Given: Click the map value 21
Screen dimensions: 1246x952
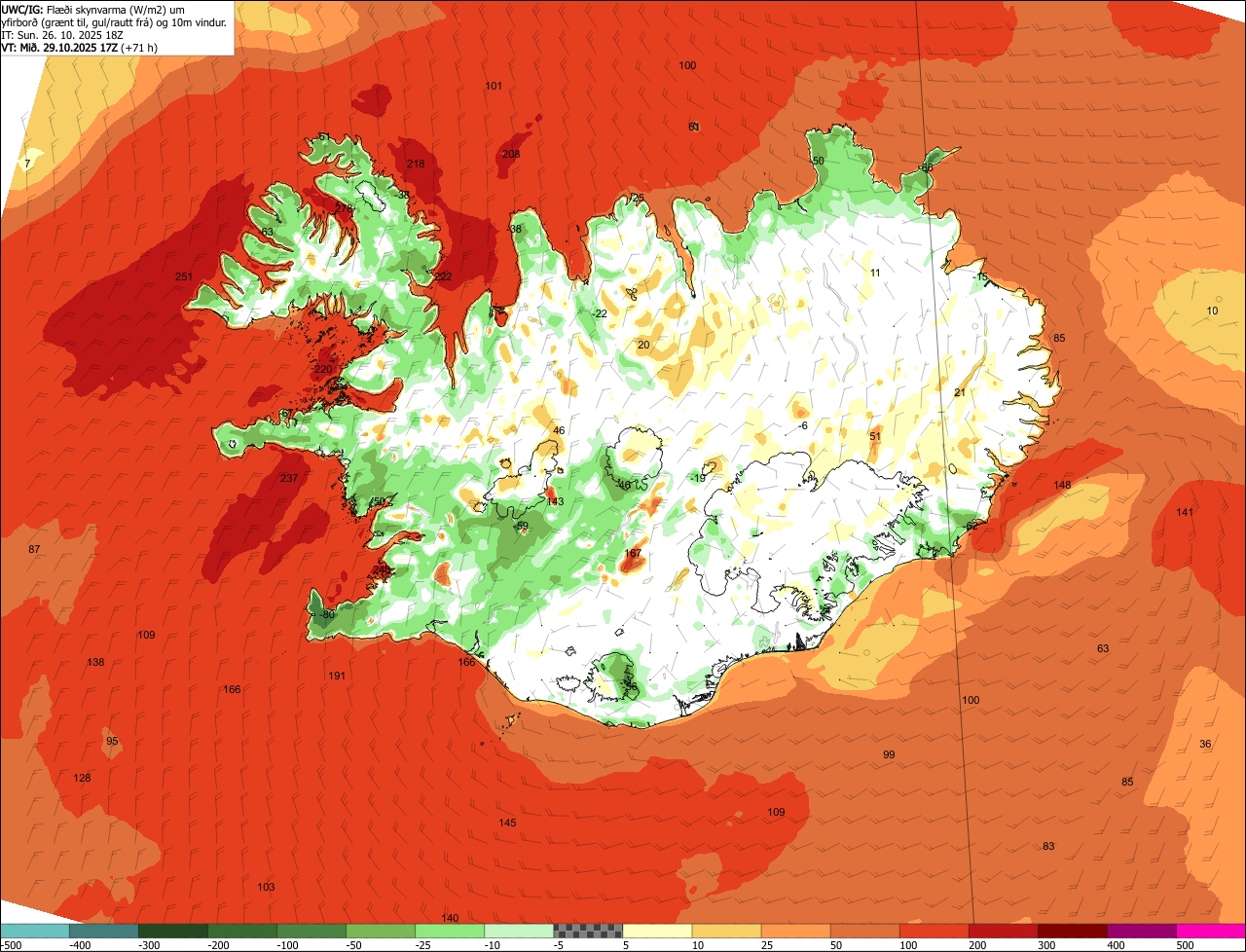Looking at the screenshot, I should click(960, 392).
